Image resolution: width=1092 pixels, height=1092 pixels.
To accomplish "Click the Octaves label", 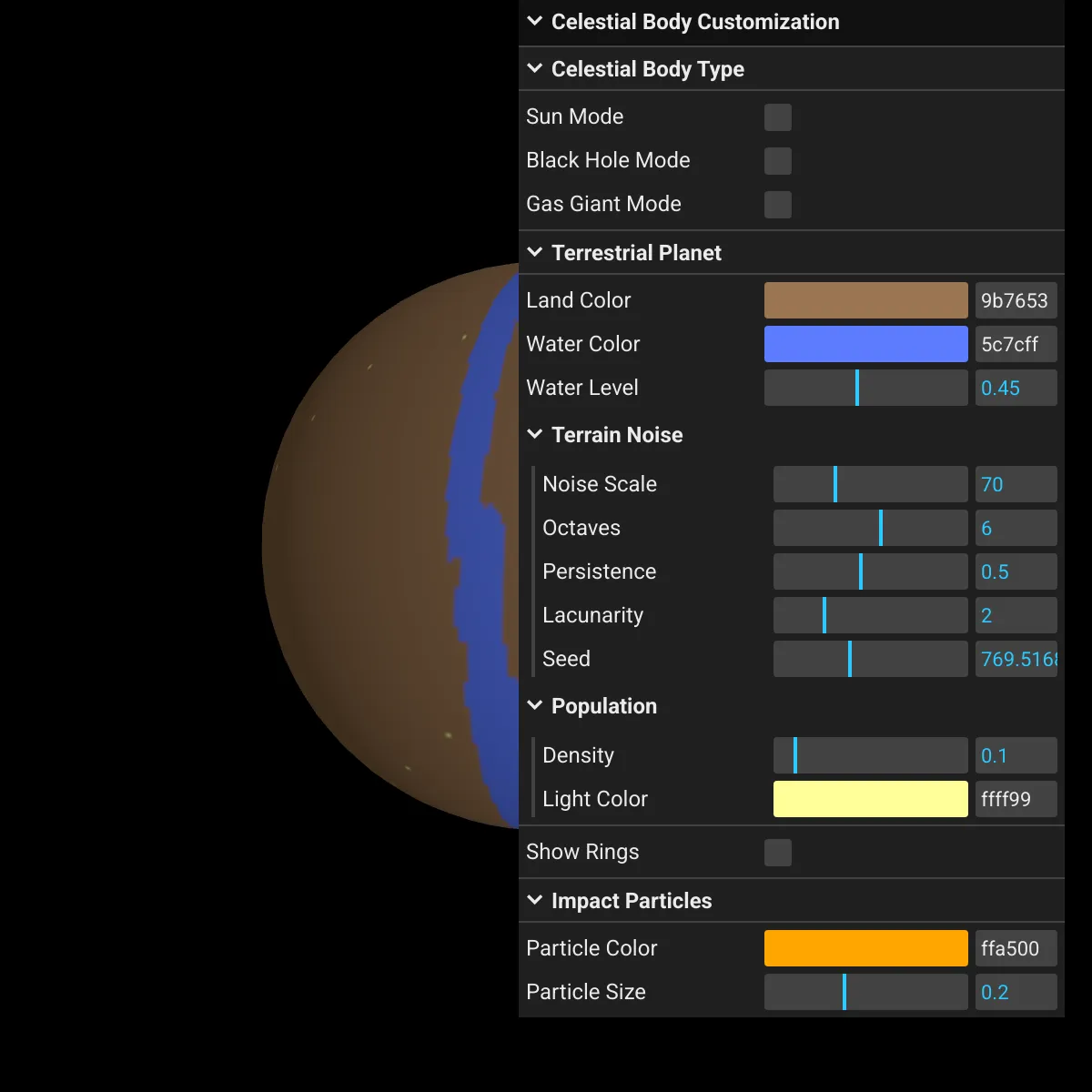I will pos(581,528).
